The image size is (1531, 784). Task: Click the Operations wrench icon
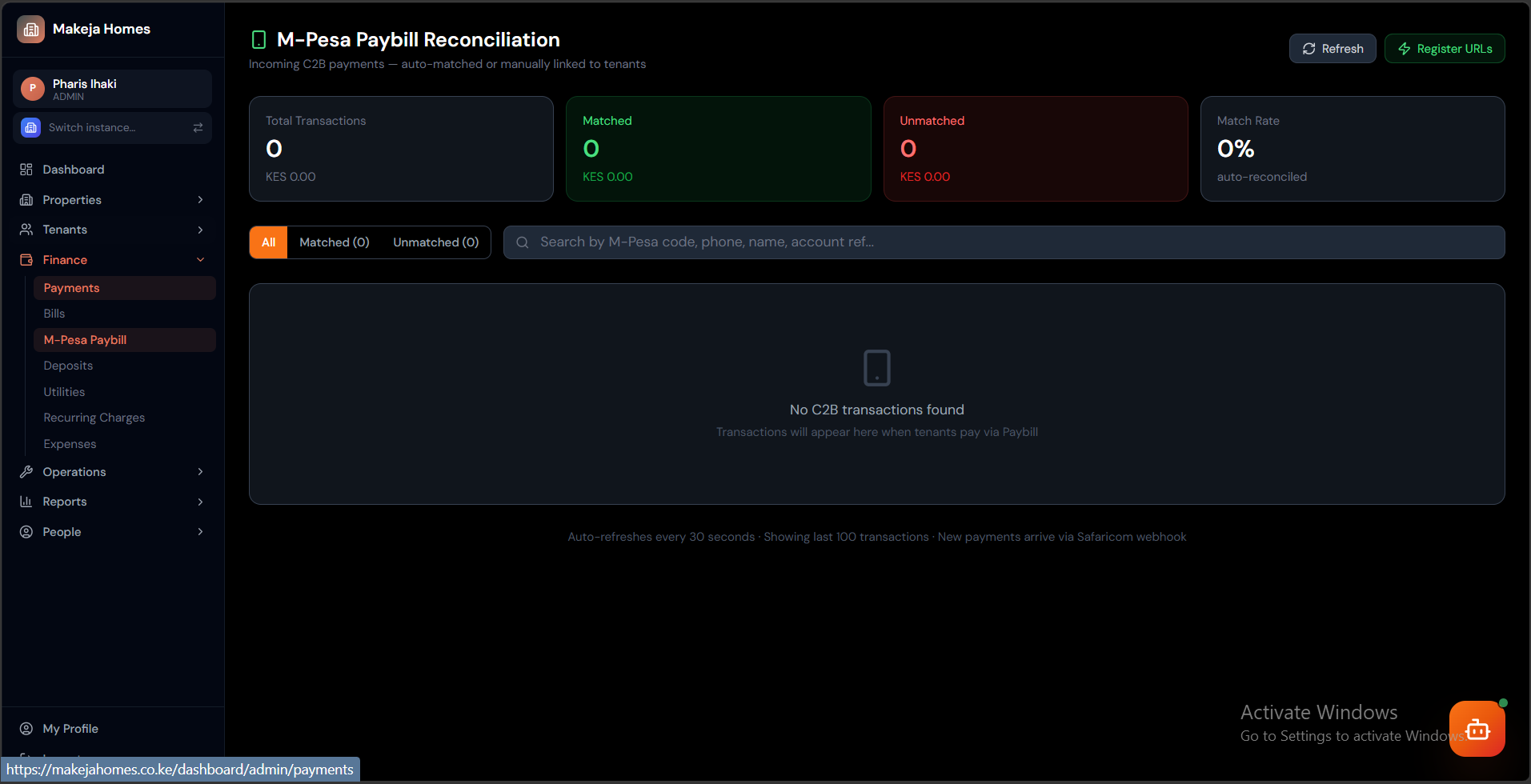coord(26,472)
